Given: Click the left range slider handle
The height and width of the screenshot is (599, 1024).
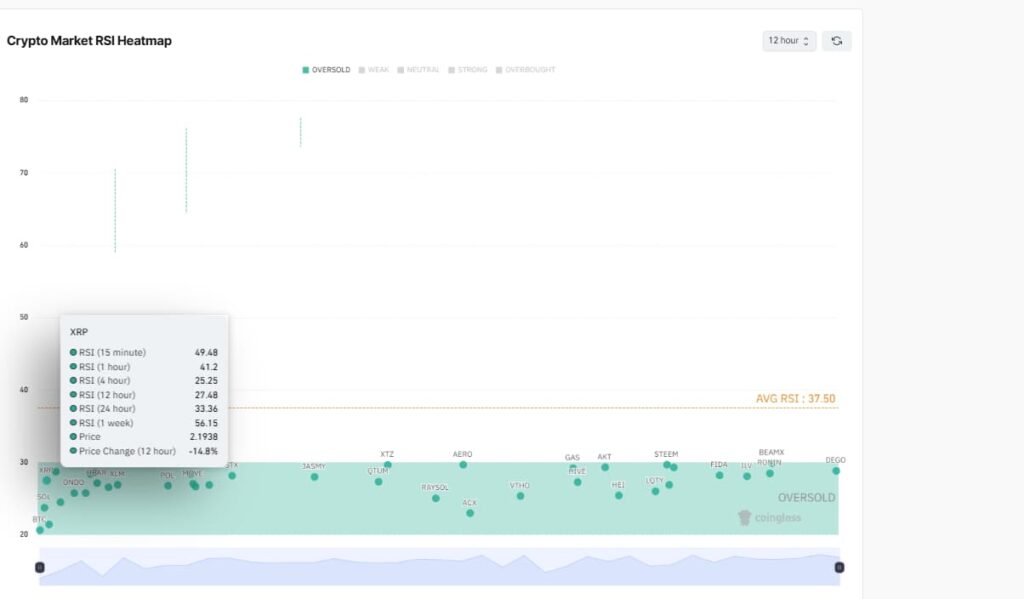Looking at the screenshot, I should [40, 567].
